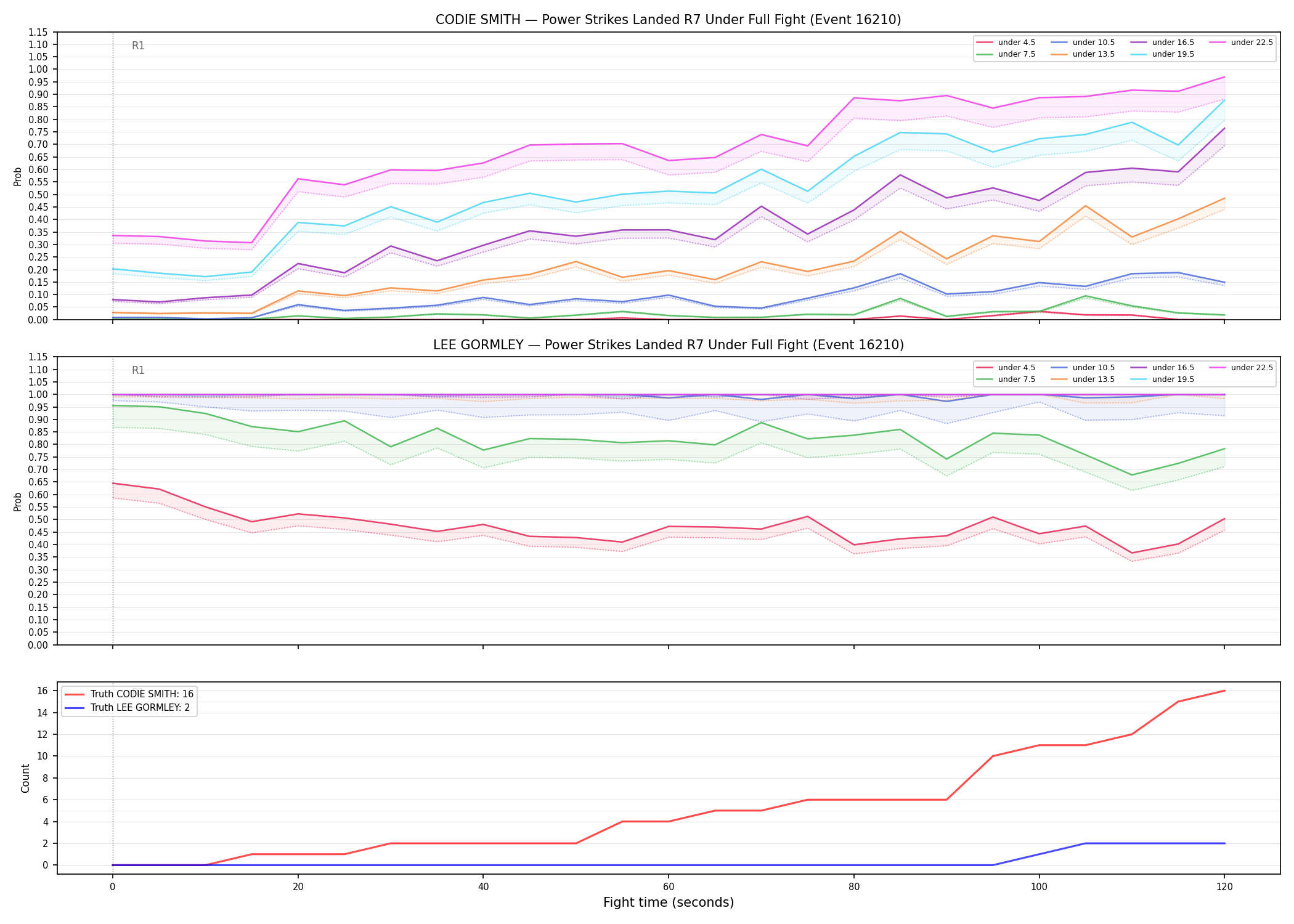Click Count axis tick label '12'
Image resolution: width=1294 pixels, height=924 pixels.
[43, 734]
